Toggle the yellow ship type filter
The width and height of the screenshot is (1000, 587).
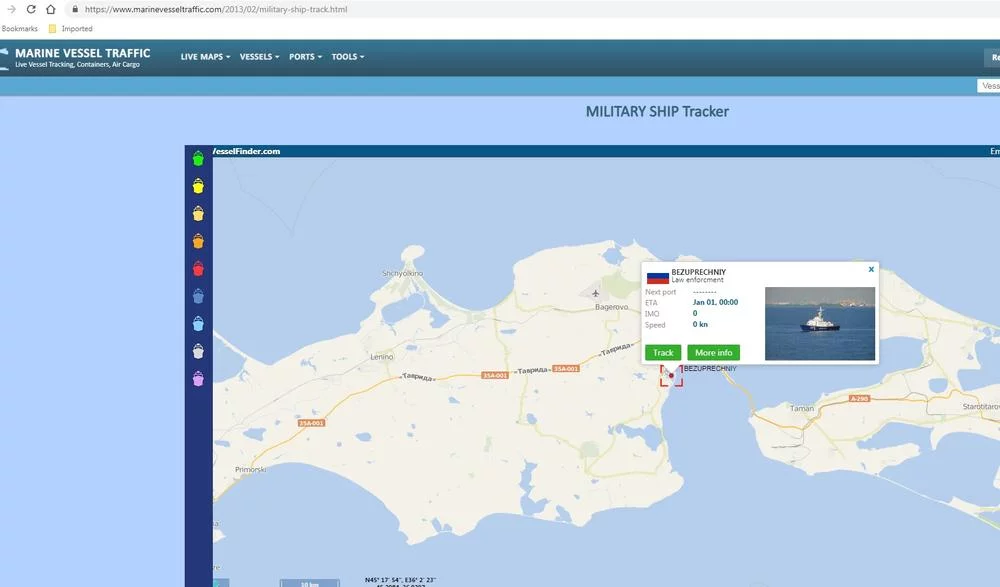pyautogui.click(x=198, y=186)
